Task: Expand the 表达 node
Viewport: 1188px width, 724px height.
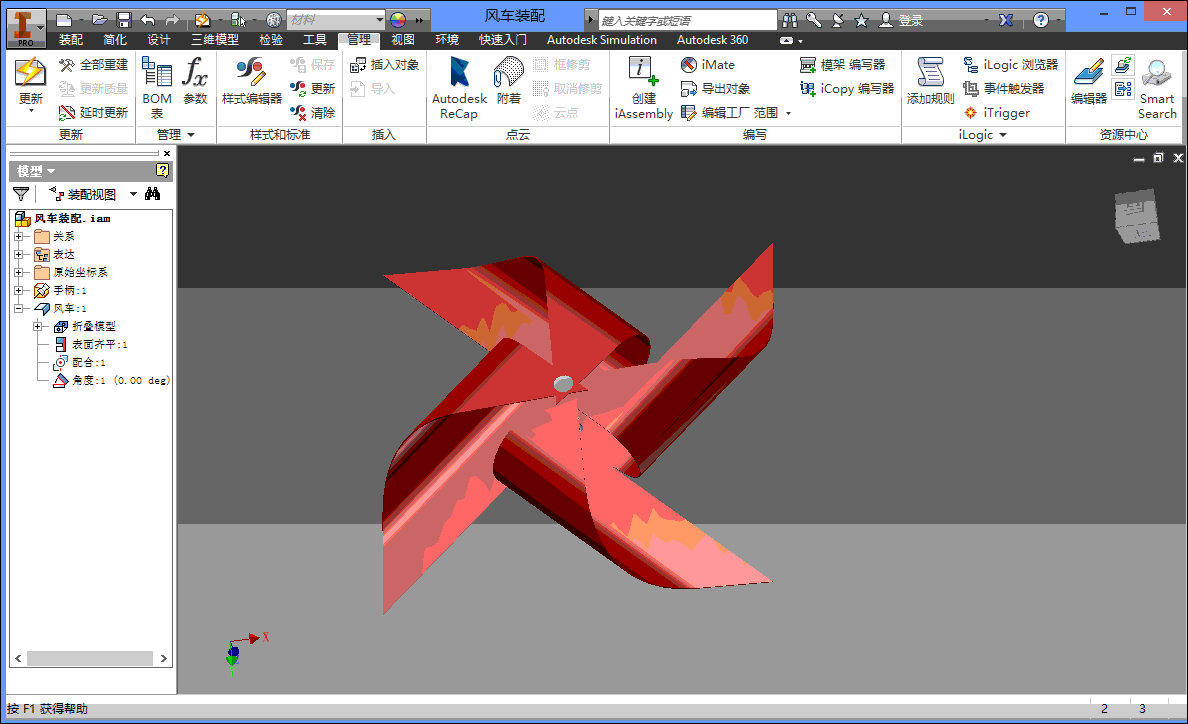Action: [x=19, y=254]
